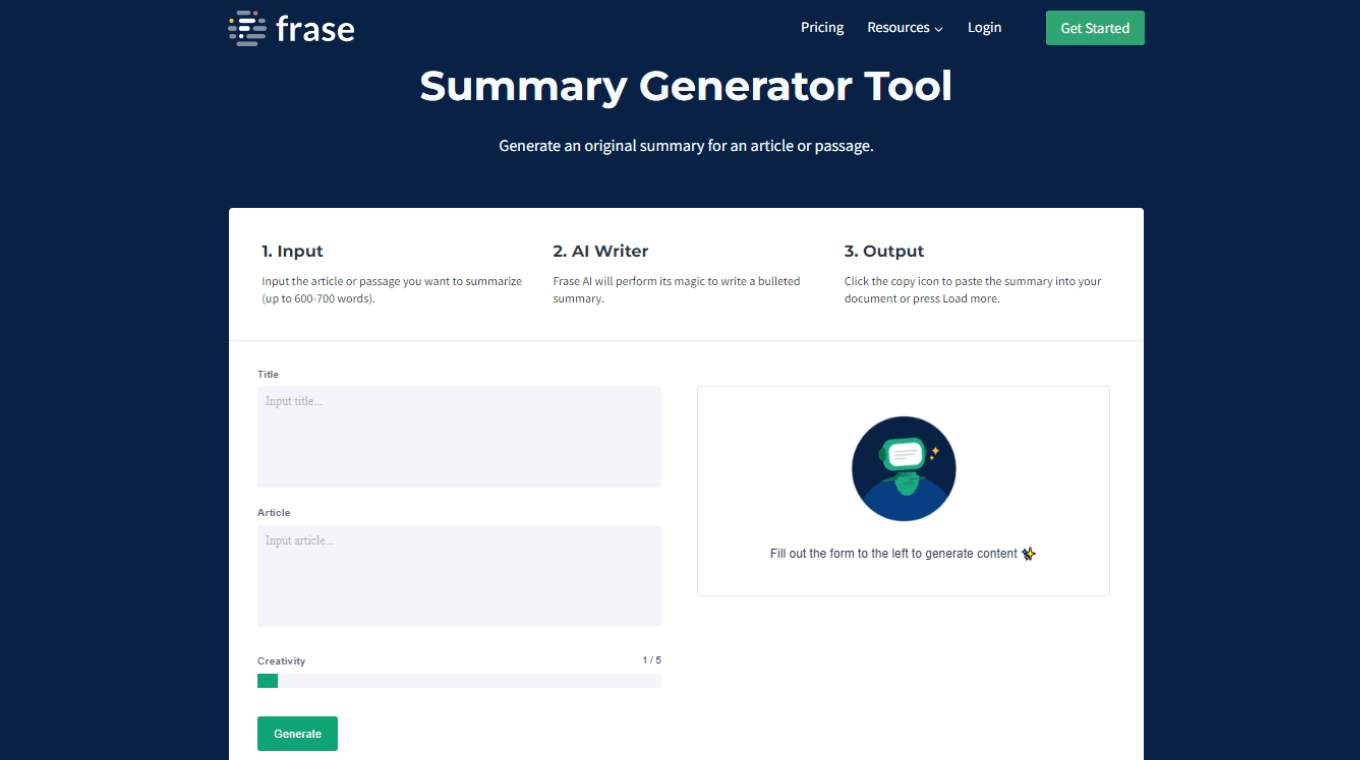Click the Generate button
1360x760 pixels.
[x=297, y=733]
